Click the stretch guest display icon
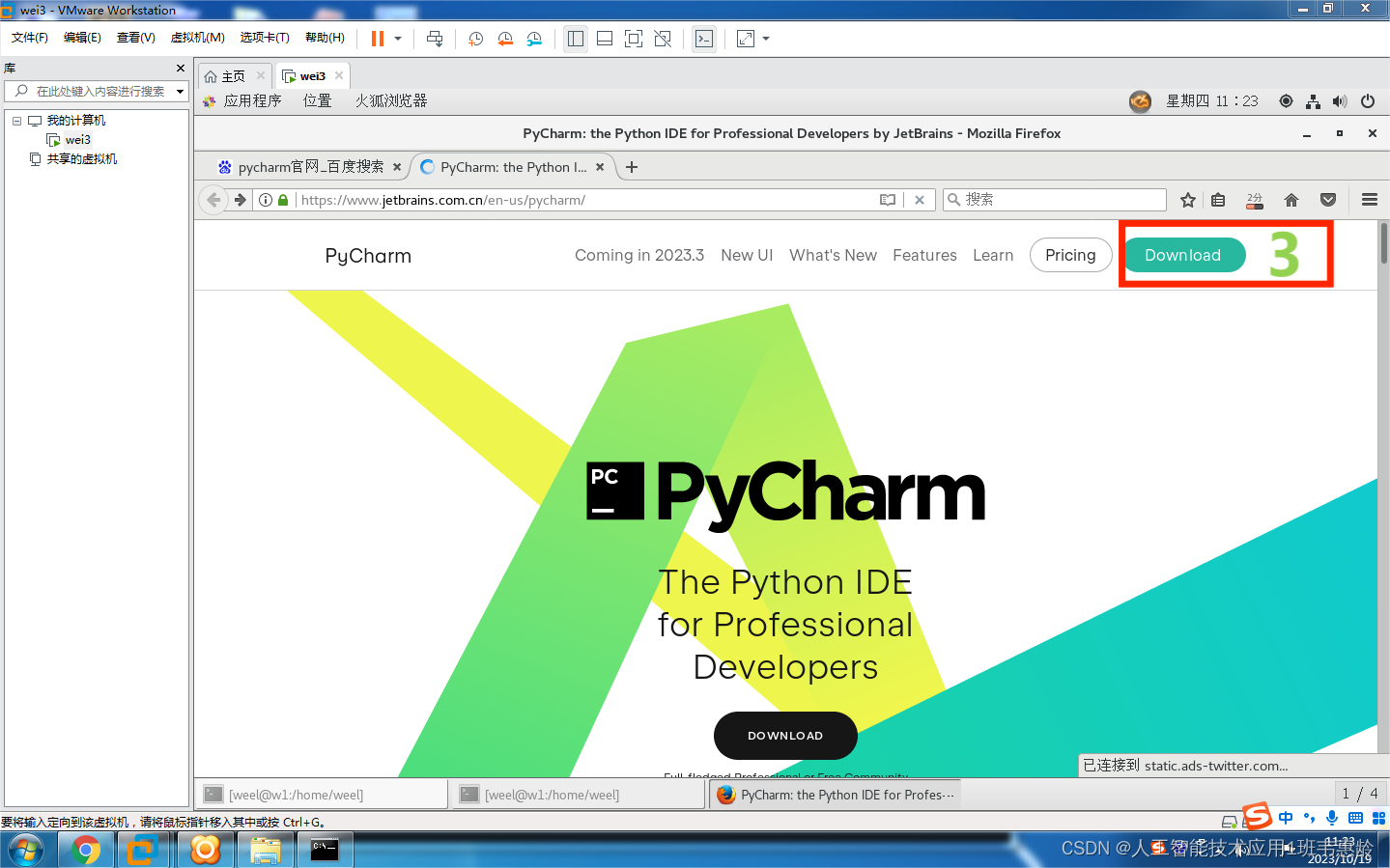Viewport: 1390px width, 868px height. [746, 39]
